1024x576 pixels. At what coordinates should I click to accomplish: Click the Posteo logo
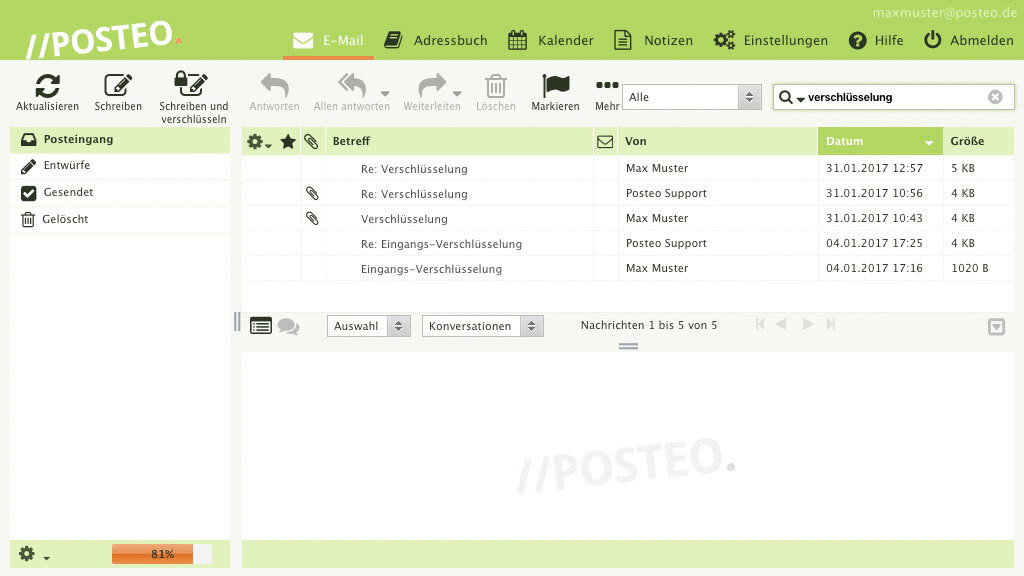pos(103,39)
